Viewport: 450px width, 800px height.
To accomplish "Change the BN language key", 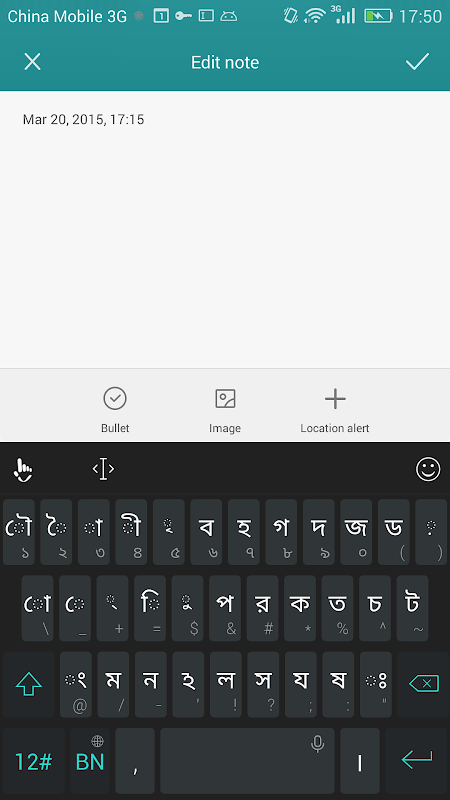I will pyautogui.click(x=90, y=761).
